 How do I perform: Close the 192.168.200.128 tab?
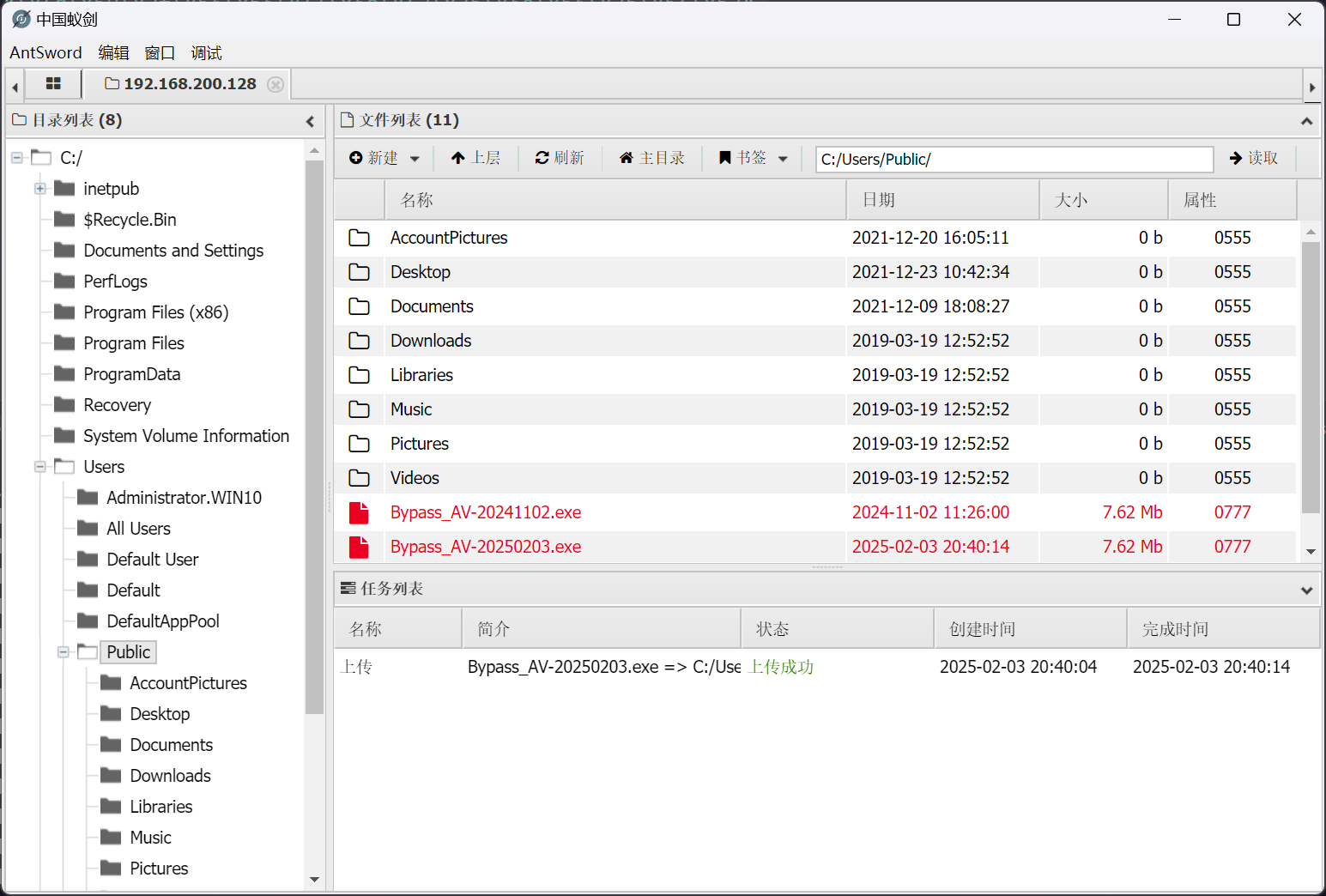pyautogui.click(x=275, y=84)
